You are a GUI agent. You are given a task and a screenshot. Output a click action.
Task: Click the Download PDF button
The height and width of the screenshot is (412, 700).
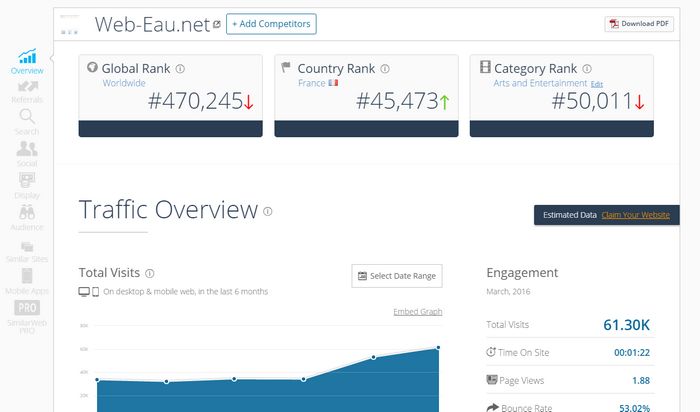coord(639,24)
